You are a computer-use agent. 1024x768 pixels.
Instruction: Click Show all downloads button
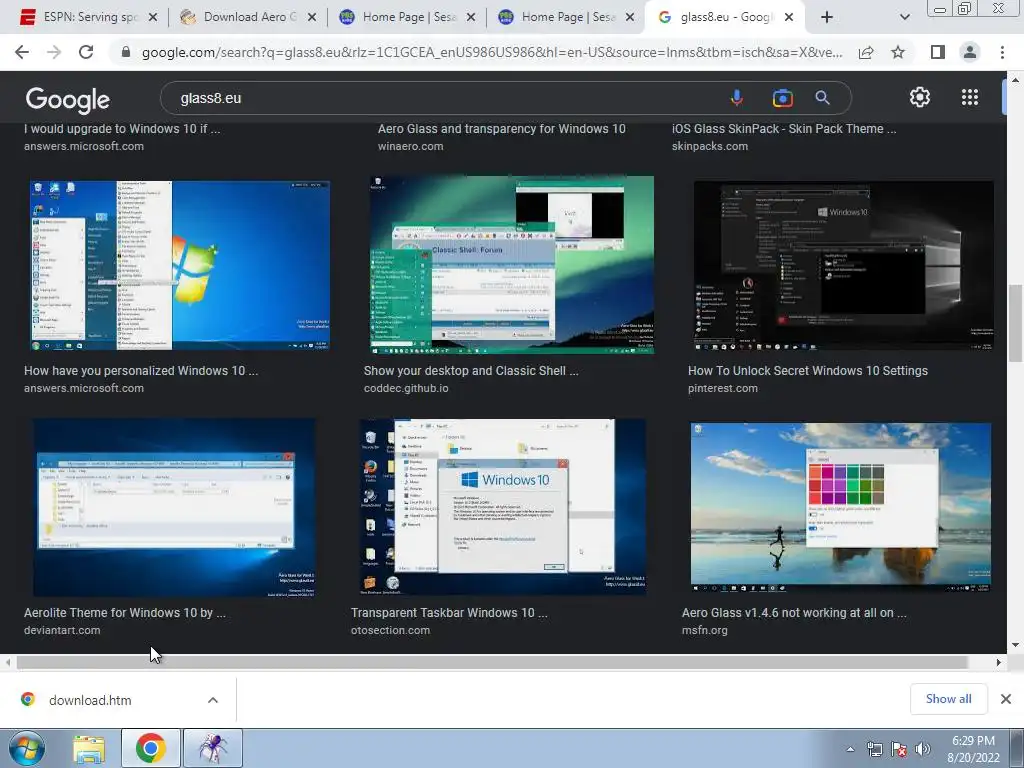coord(948,699)
